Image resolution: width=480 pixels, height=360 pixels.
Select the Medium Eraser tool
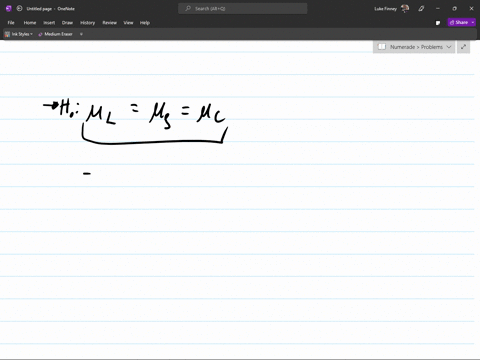tap(55, 34)
